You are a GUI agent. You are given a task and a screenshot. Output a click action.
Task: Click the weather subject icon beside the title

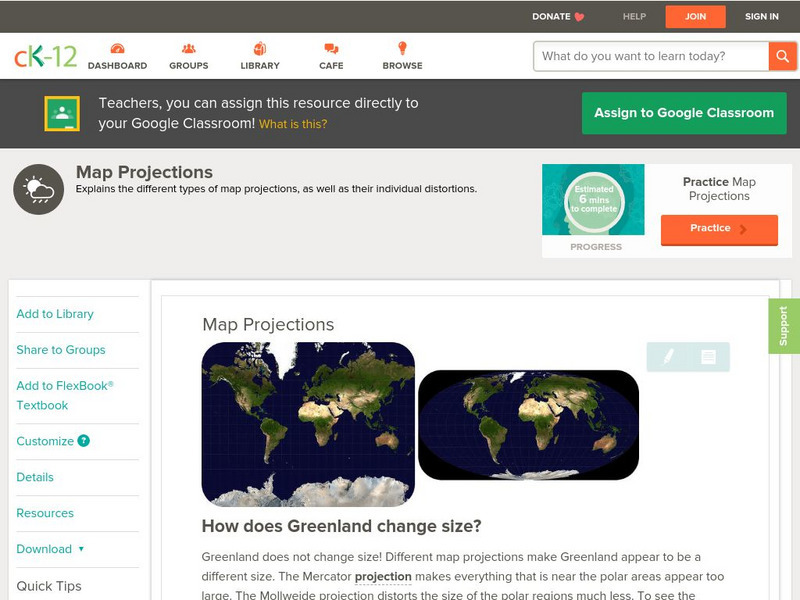pos(39,189)
